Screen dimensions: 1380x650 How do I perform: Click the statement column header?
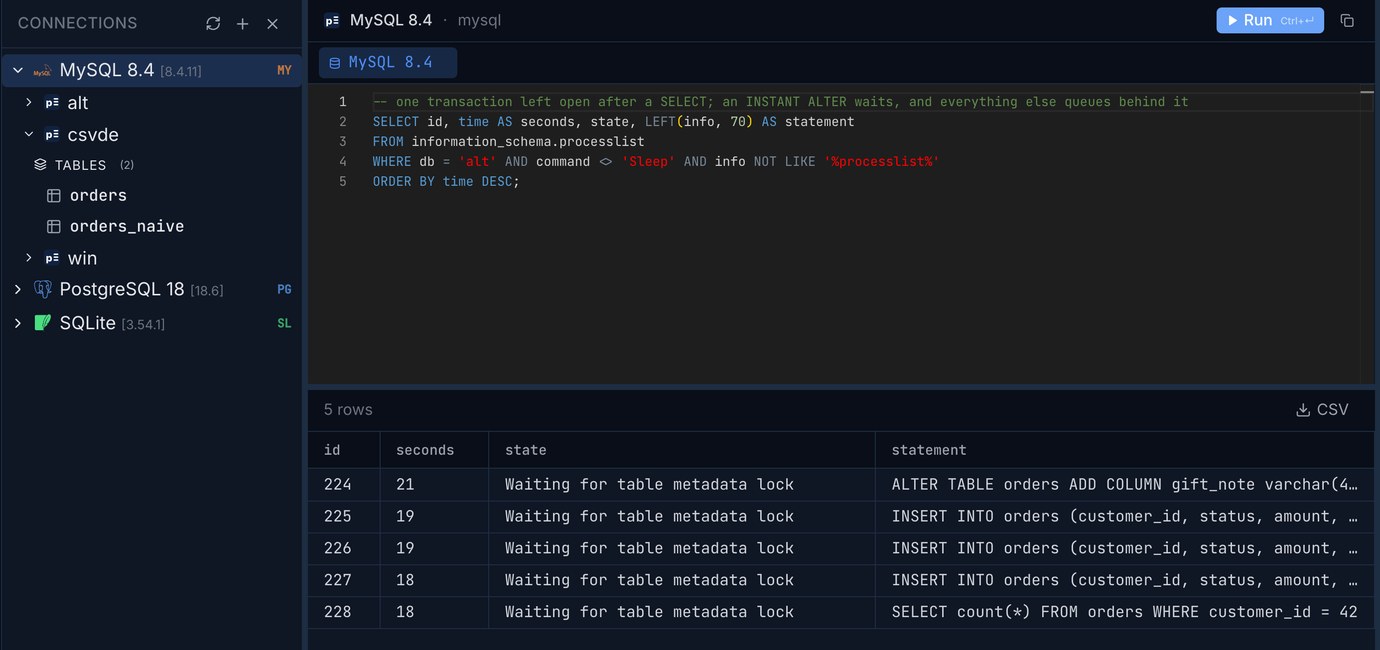tap(1125, 450)
